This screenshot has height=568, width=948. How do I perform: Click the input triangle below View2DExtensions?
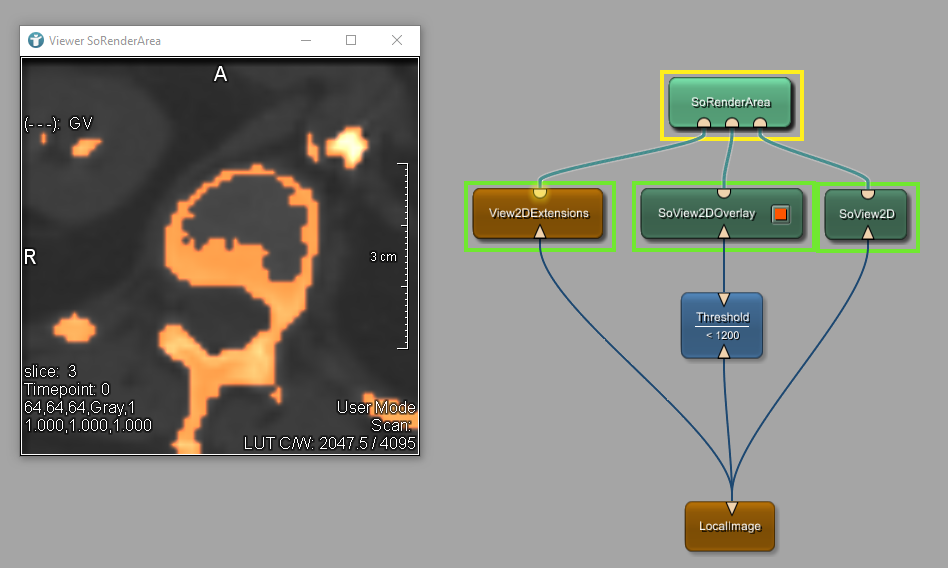coord(540,233)
